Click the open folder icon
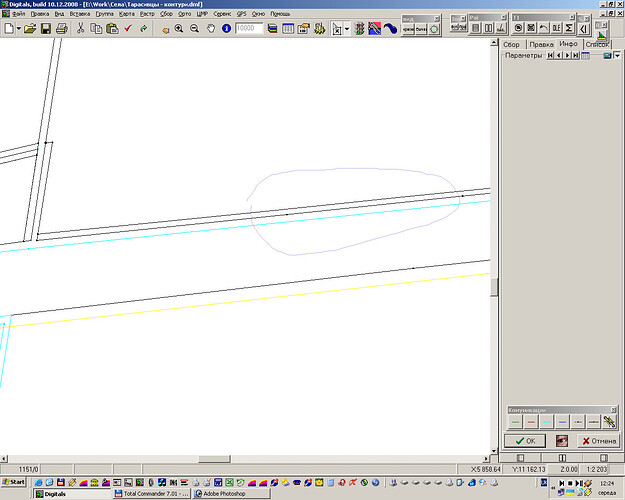 pos(30,29)
